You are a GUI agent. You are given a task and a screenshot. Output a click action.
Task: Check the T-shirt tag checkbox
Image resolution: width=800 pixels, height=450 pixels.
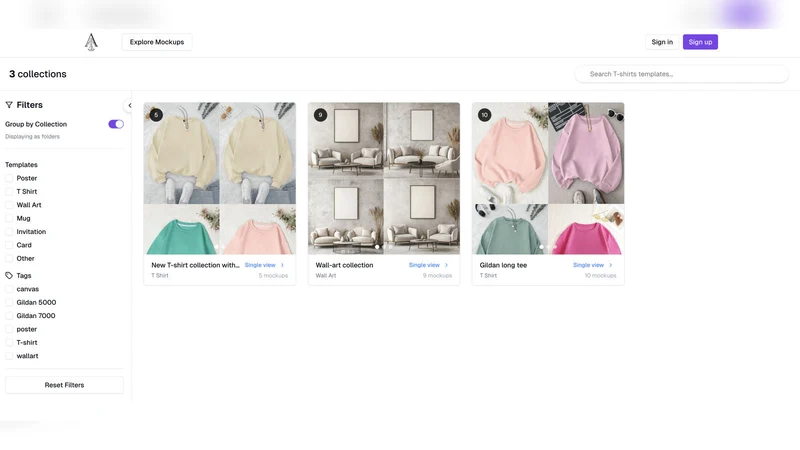pyautogui.click(x=9, y=342)
